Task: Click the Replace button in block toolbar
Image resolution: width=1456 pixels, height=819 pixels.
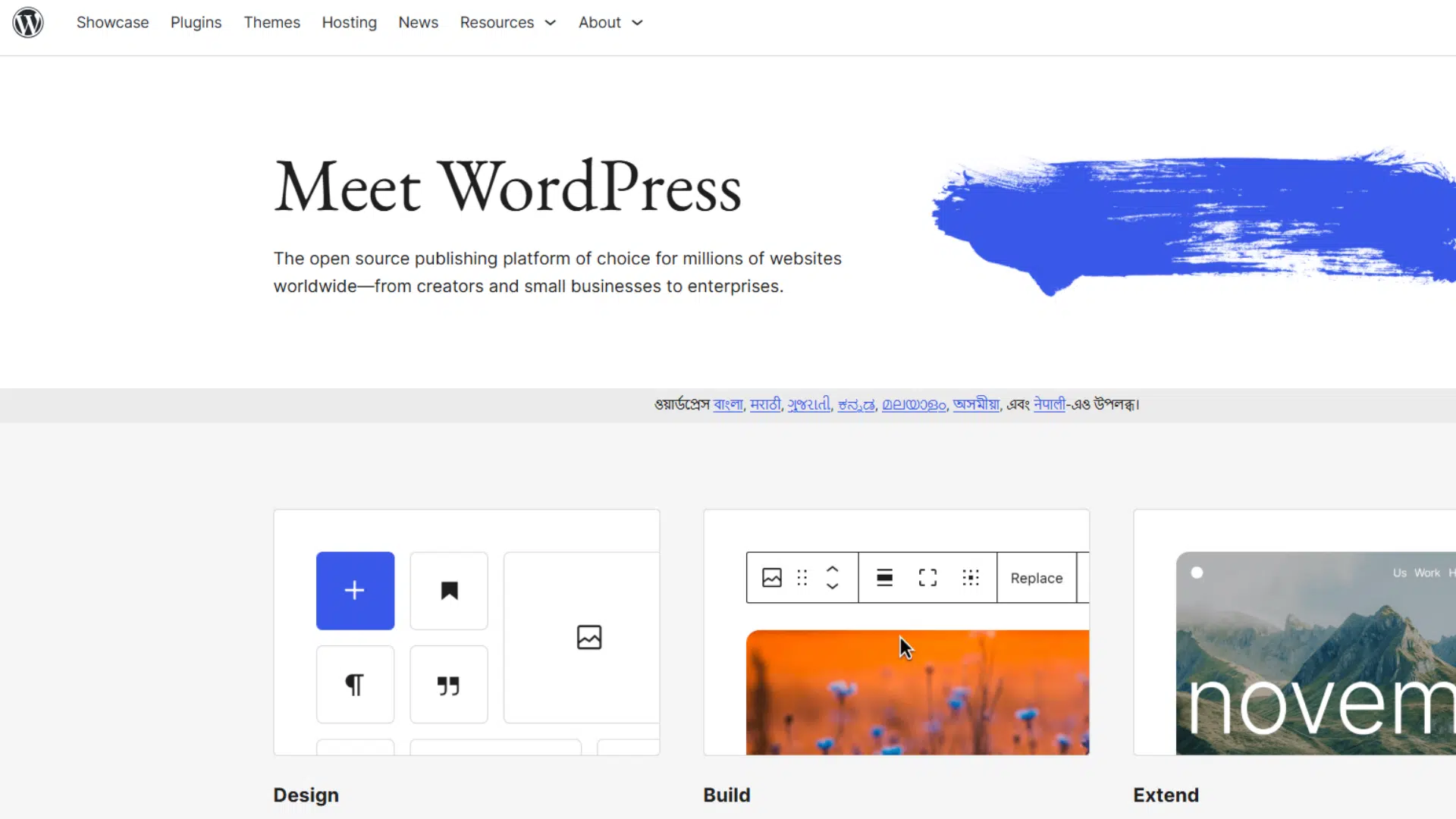Action: point(1037,578)
